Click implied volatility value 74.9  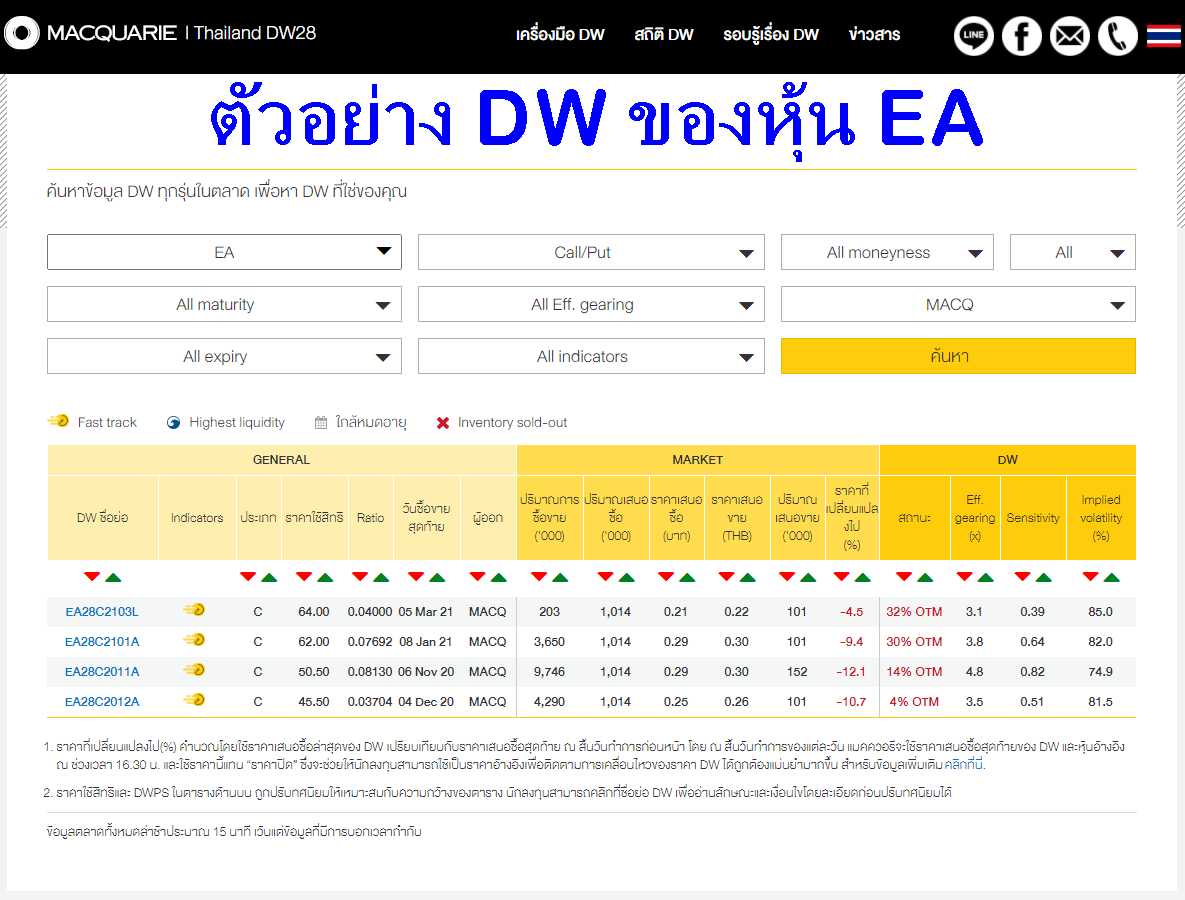1100,672
